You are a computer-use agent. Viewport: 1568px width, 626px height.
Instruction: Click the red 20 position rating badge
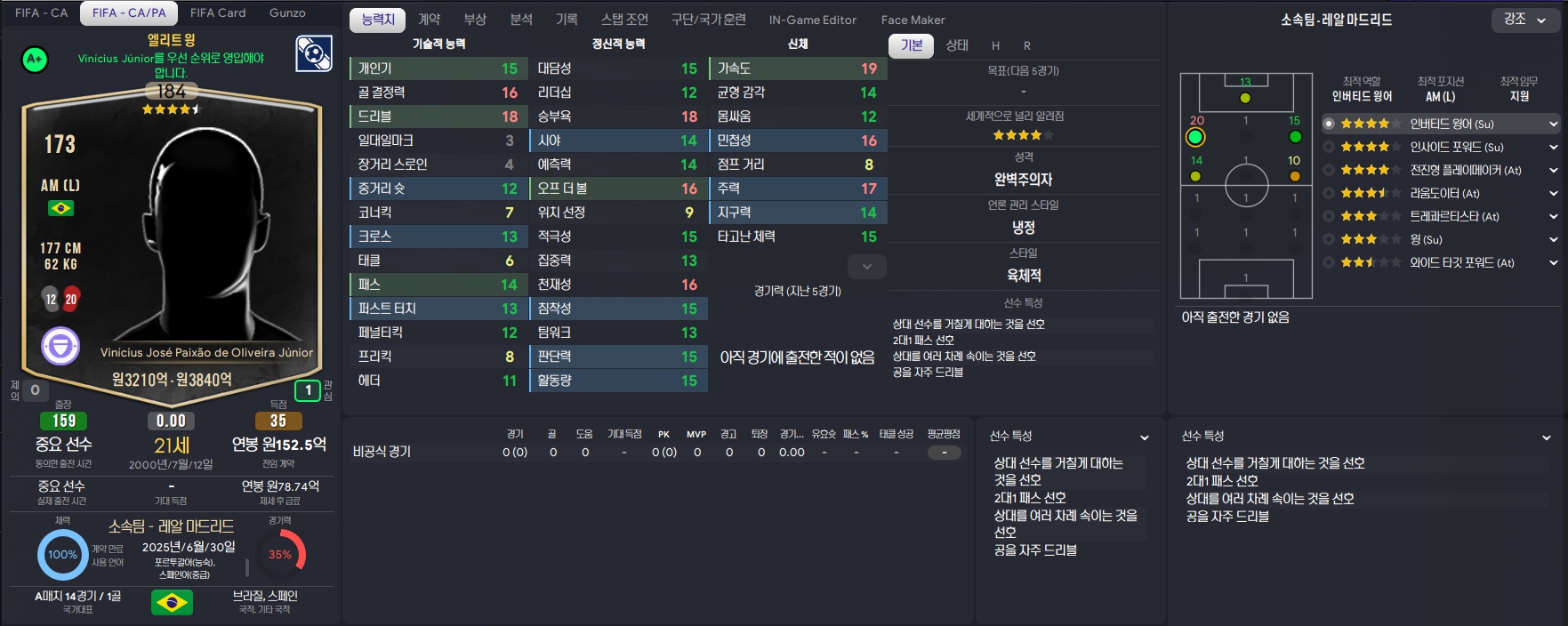click(x=70, y=300)
